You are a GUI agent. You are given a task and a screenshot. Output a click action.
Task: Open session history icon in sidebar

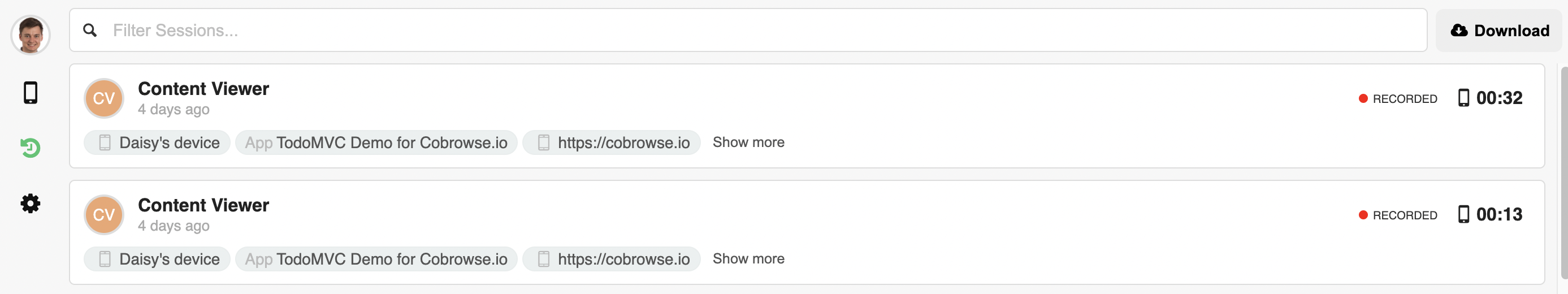pos(31,148)
